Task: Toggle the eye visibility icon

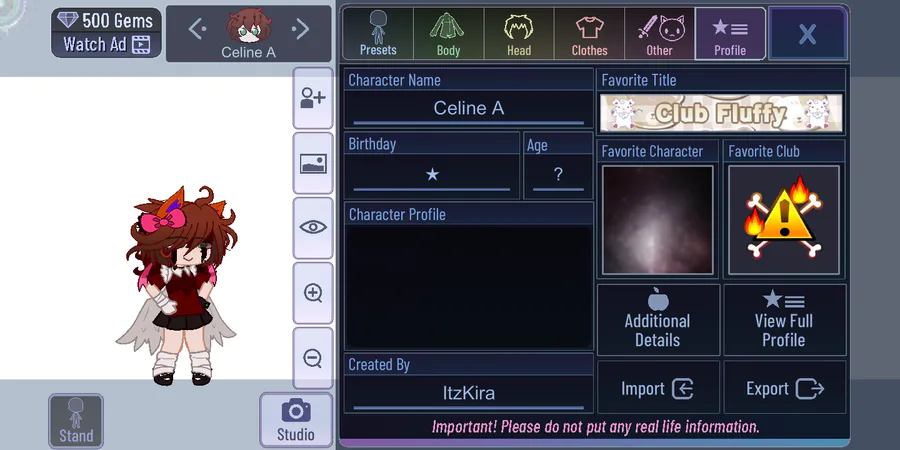Action: (x=313, y=228)
